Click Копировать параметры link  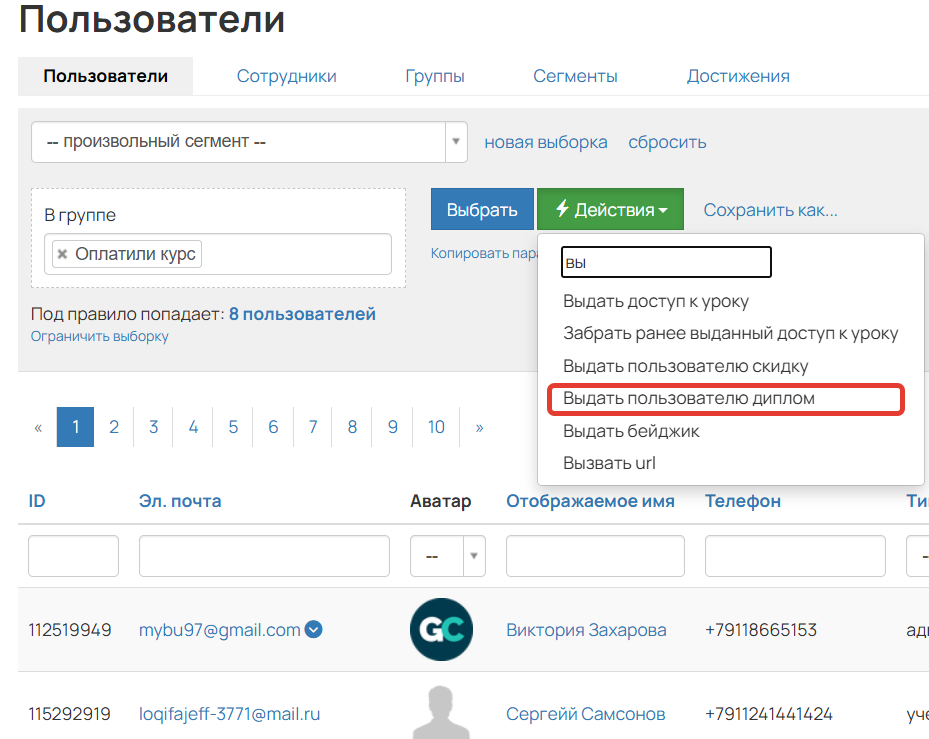[484, 253]
